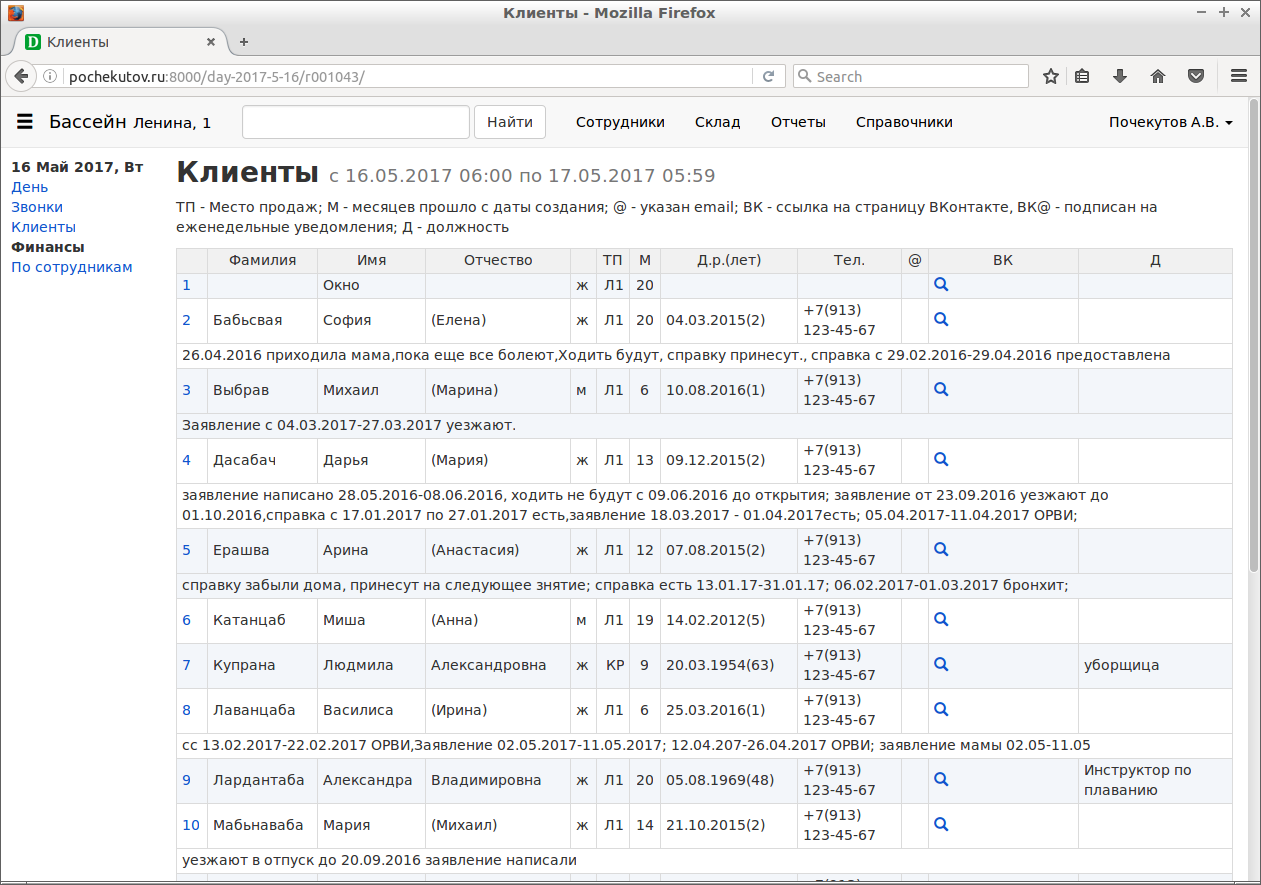Open client number 4 link
Screen dimensions: 1261x885
[x=186, y=460]
